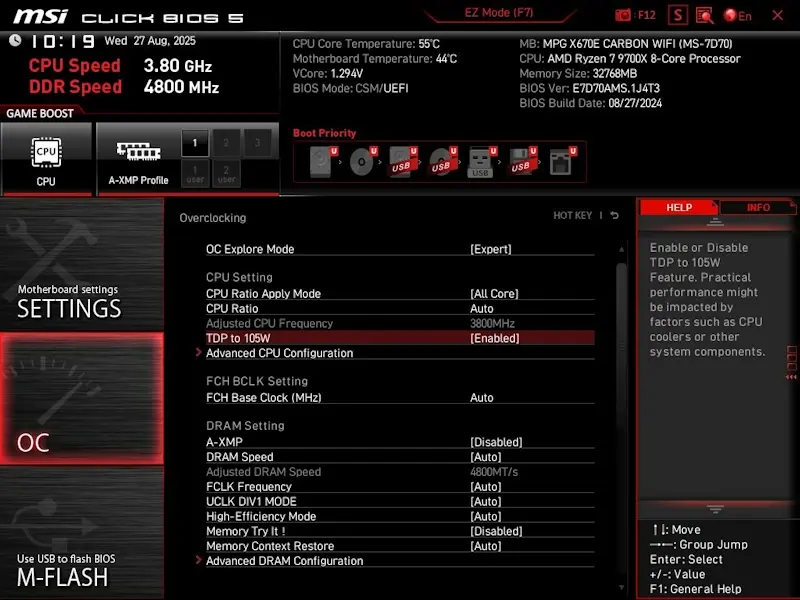Close the BIOS with the X button
This screenshot has height=600, width=800.
pyautogui.click(x=778, y=15)
